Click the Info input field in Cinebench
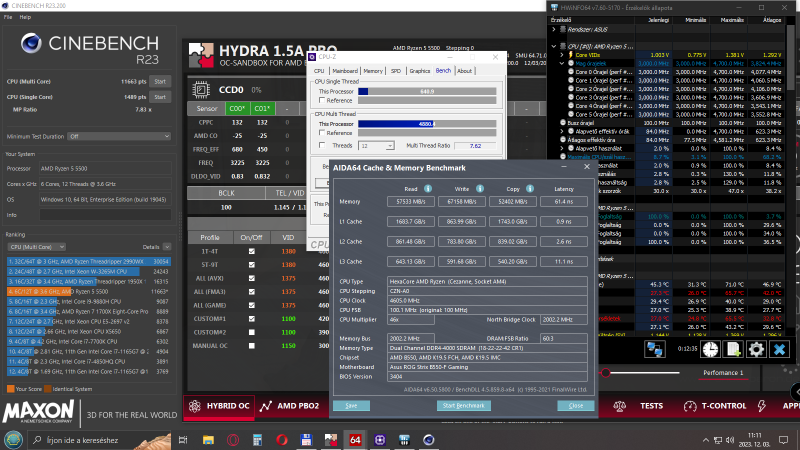 (x=106, y=215)
